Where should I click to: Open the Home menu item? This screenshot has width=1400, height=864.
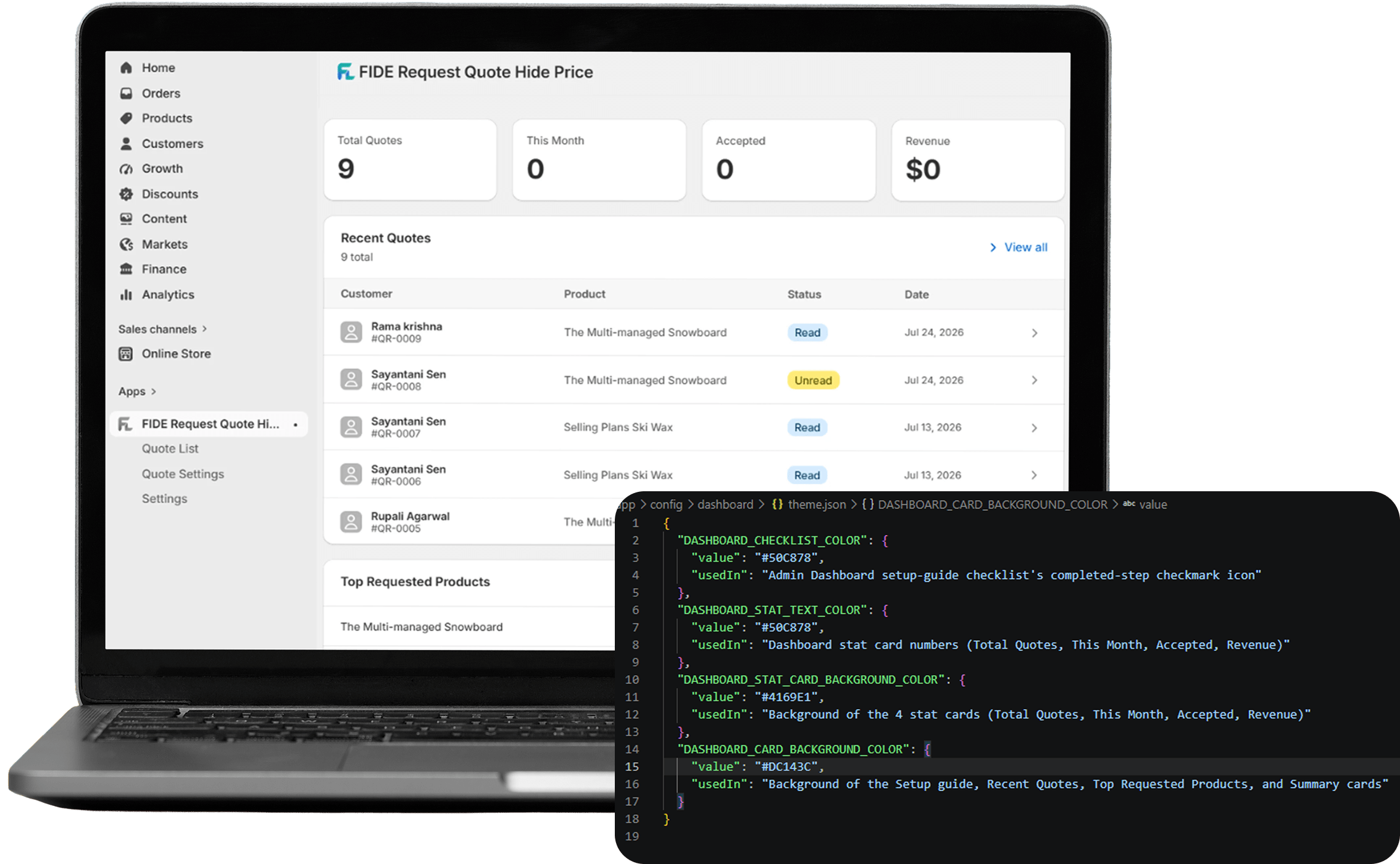coord(158,68)
